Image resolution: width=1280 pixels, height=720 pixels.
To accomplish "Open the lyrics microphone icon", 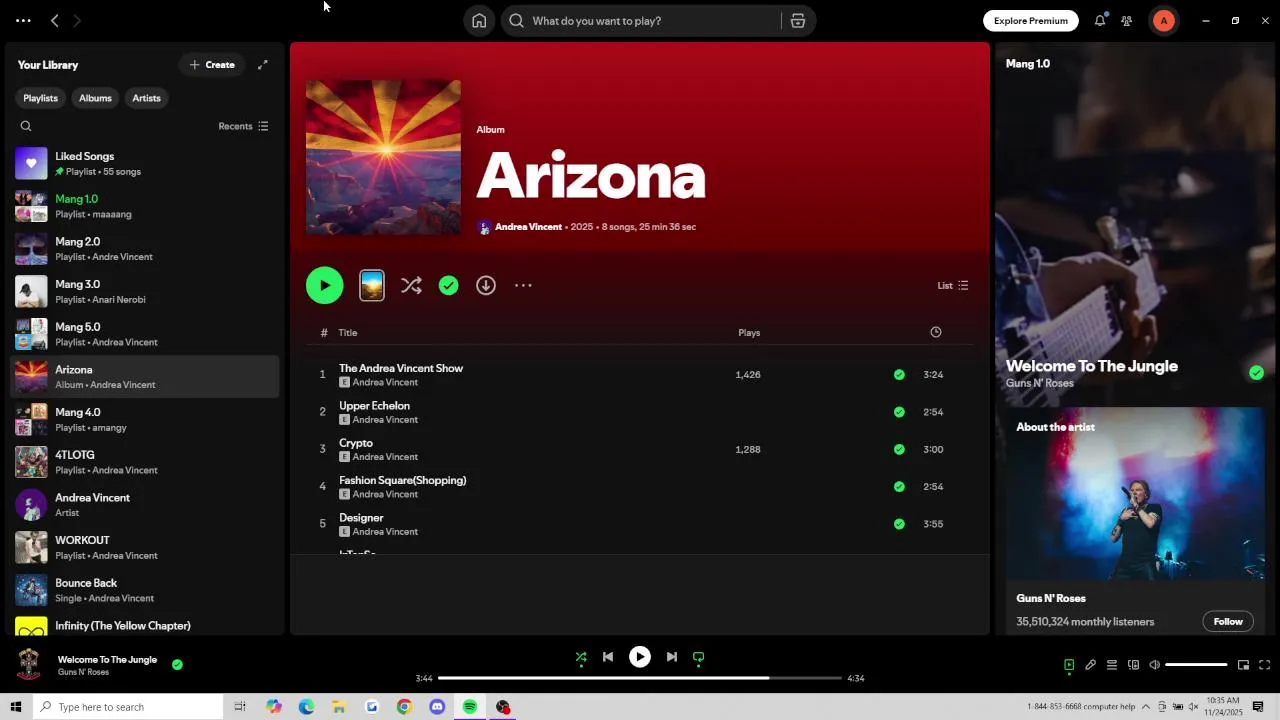I will pyautogui.click(x=1091, y=665).
